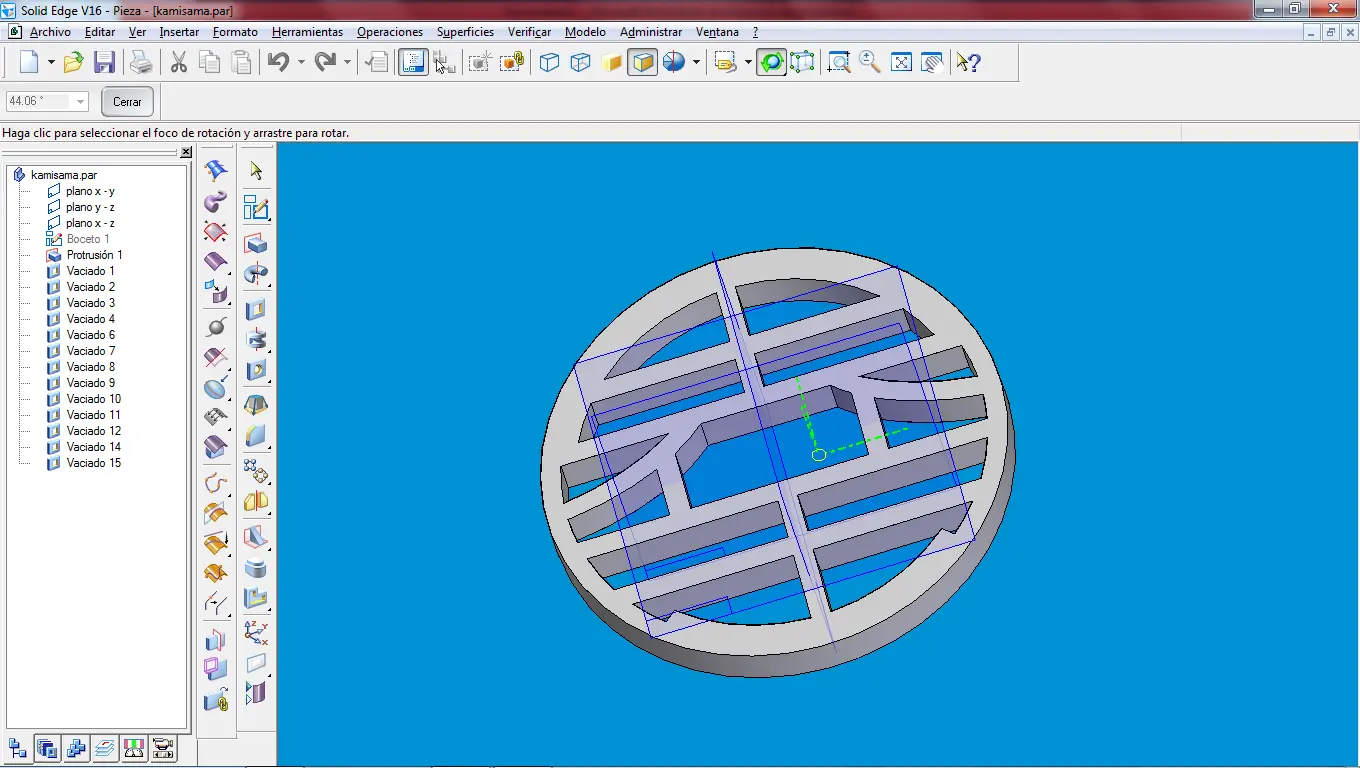Click the Cerrar button
This screenshot has width=1360, height=768.
(x=127, y=102)
